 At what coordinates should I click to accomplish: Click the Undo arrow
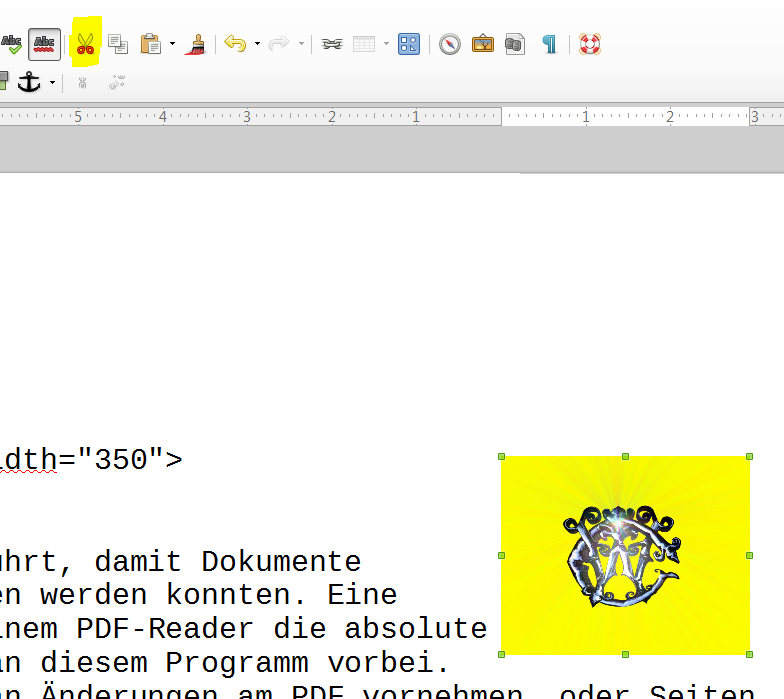pyautogui.click(x=235, y=44)
